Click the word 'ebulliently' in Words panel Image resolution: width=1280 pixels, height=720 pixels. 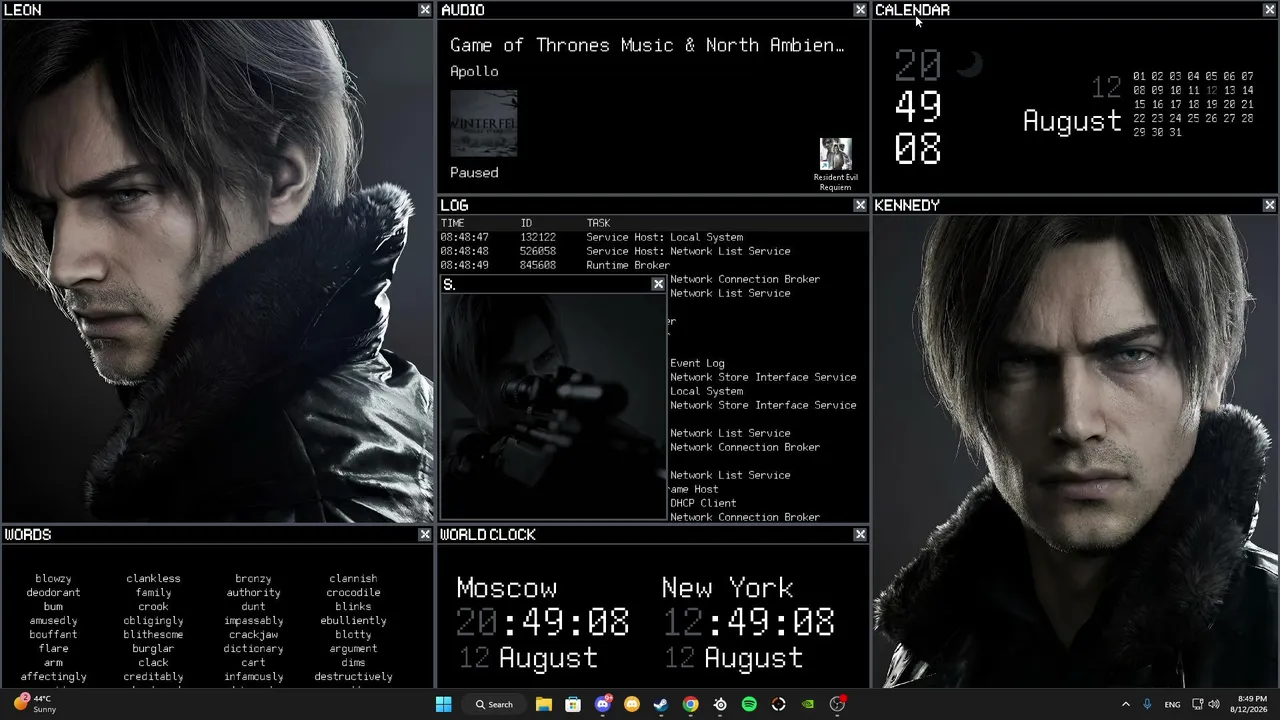[x=353, y=620]
